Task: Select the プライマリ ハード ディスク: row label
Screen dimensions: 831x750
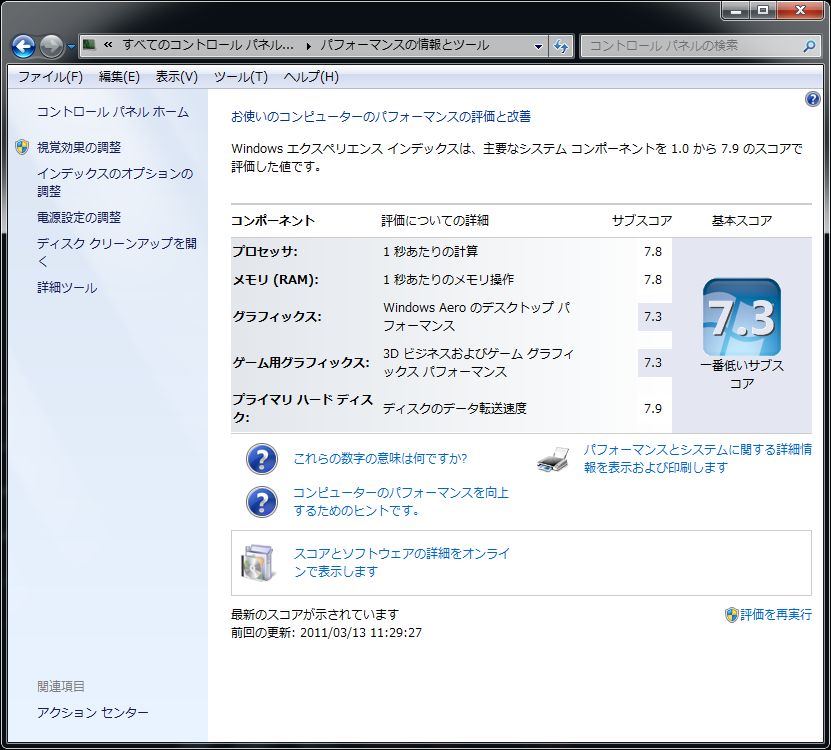Action: tap(303, 408)
